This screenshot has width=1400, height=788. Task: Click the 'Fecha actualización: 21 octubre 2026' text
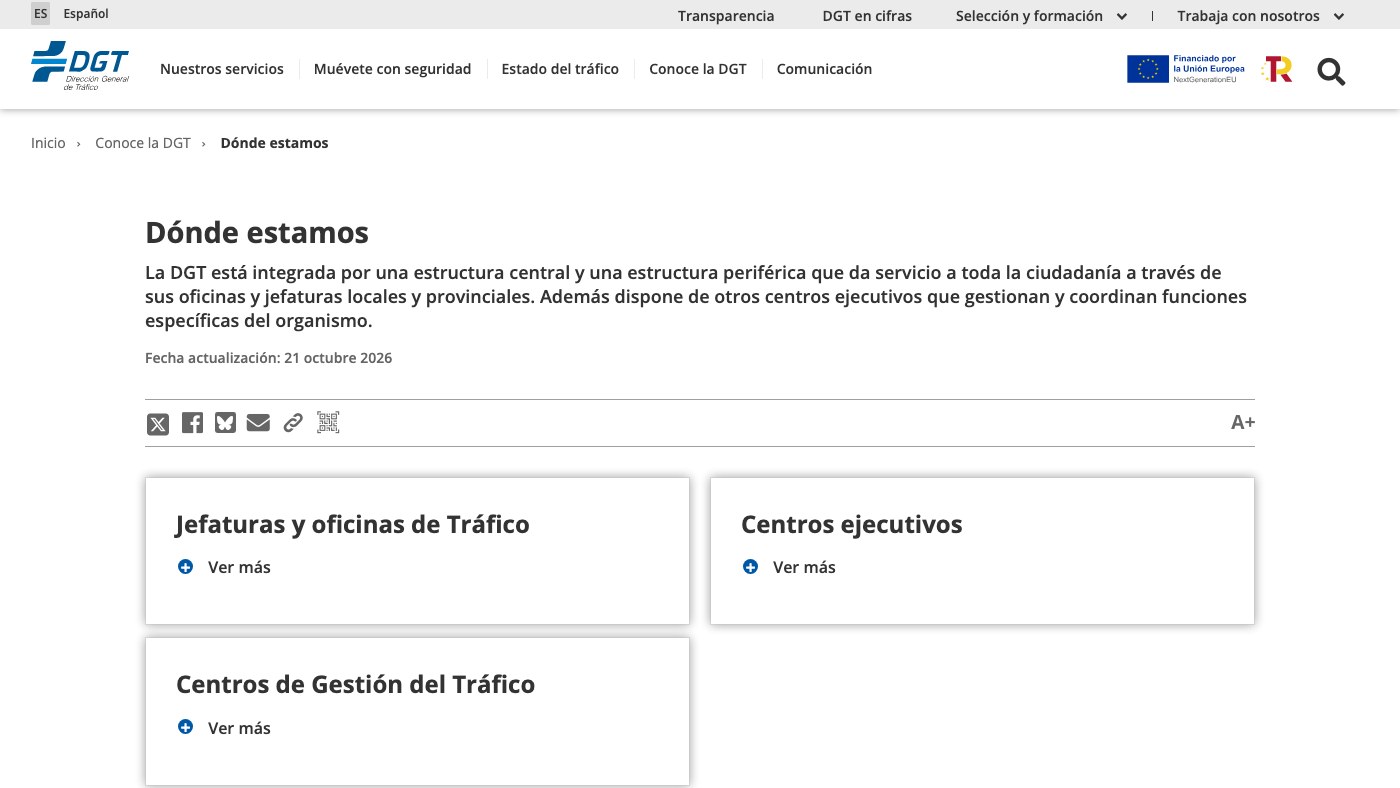tap(268, 358)
